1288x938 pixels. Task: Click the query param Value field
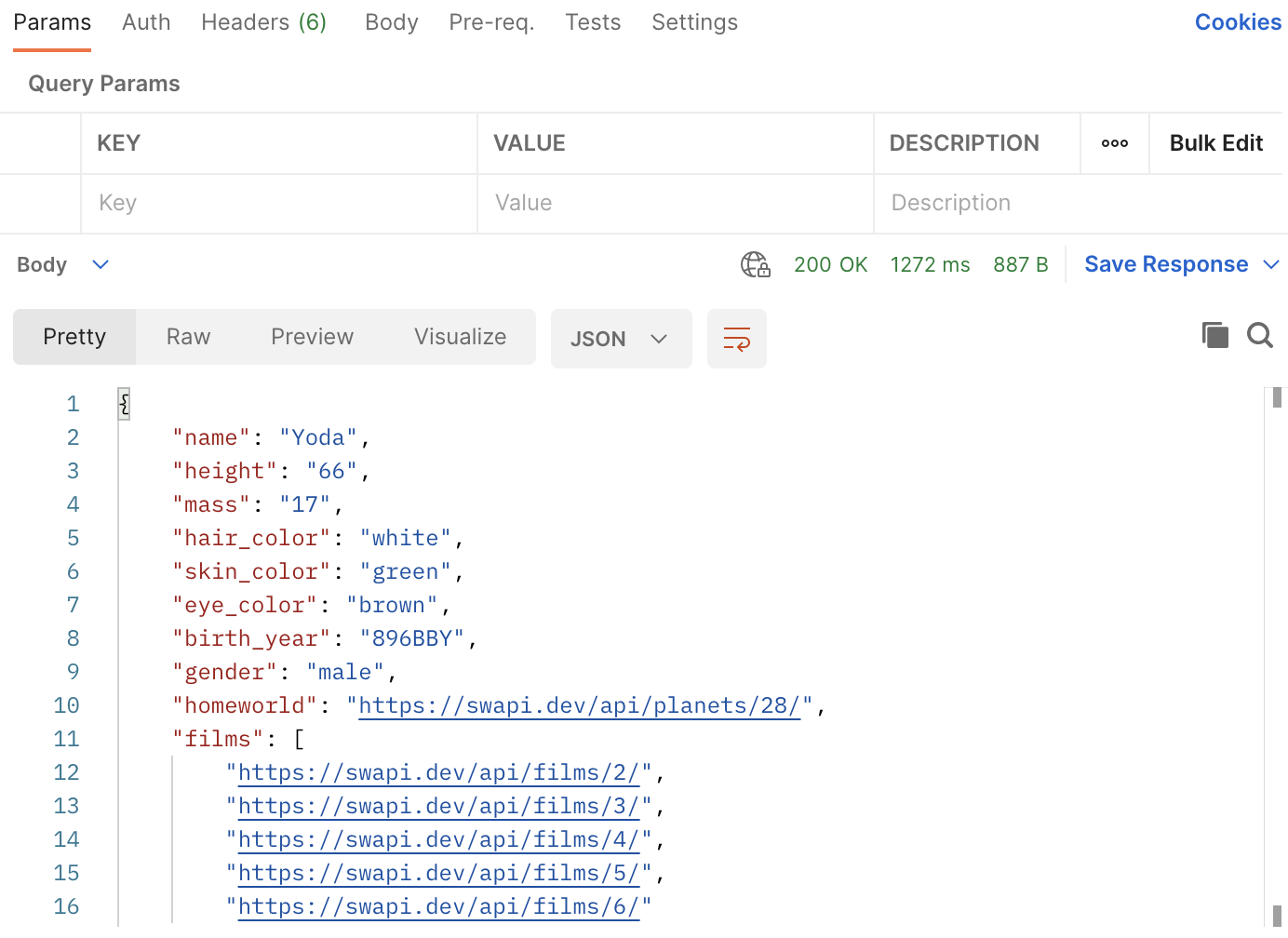pyautogui.click(x=675, y=203)
